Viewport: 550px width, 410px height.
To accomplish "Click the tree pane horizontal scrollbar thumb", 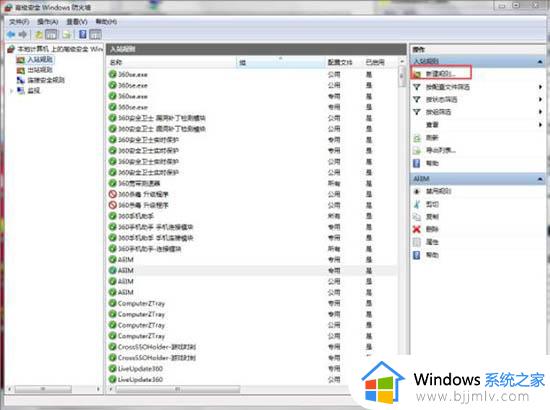I will tap(43, 389).
